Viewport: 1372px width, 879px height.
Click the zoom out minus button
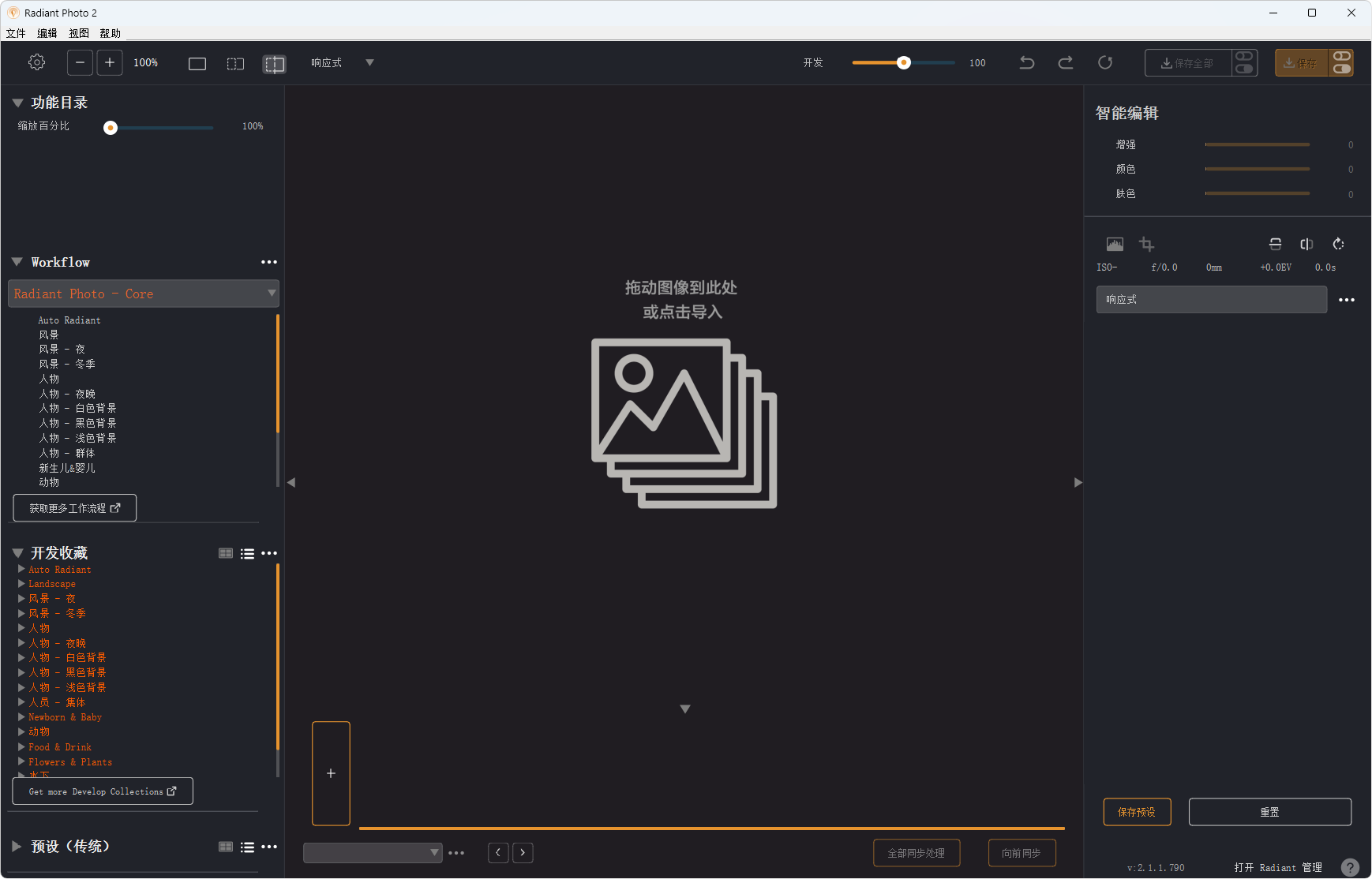pyautogui.click(x=80, y=62)
